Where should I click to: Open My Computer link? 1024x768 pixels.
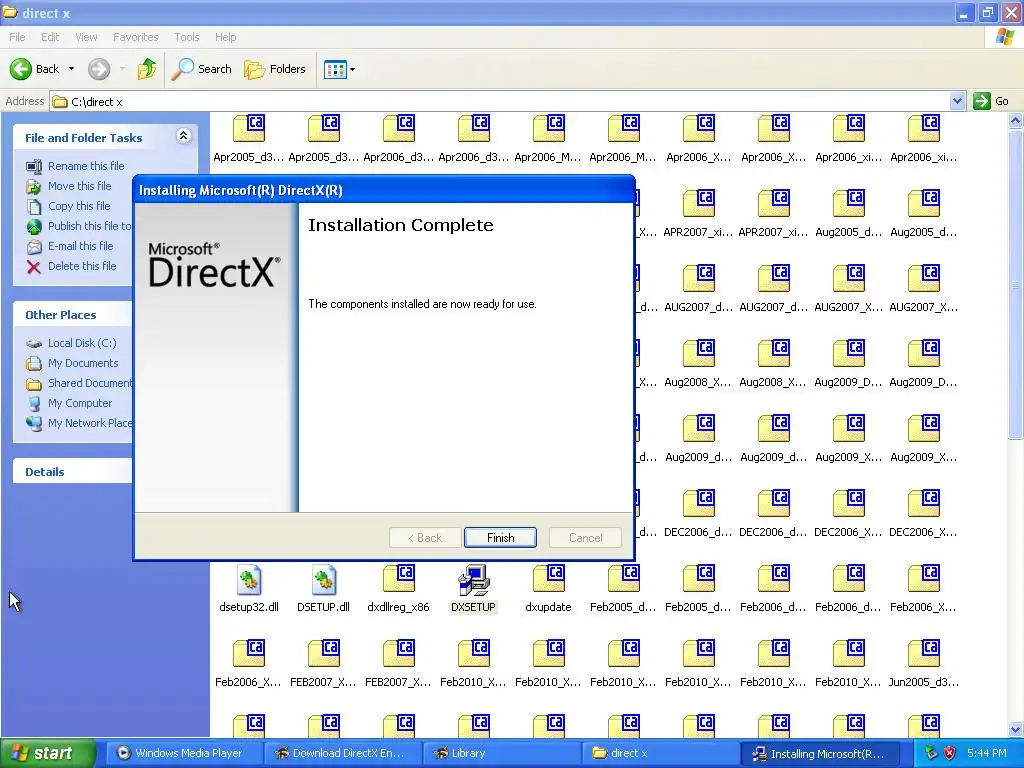coord(80,403)
